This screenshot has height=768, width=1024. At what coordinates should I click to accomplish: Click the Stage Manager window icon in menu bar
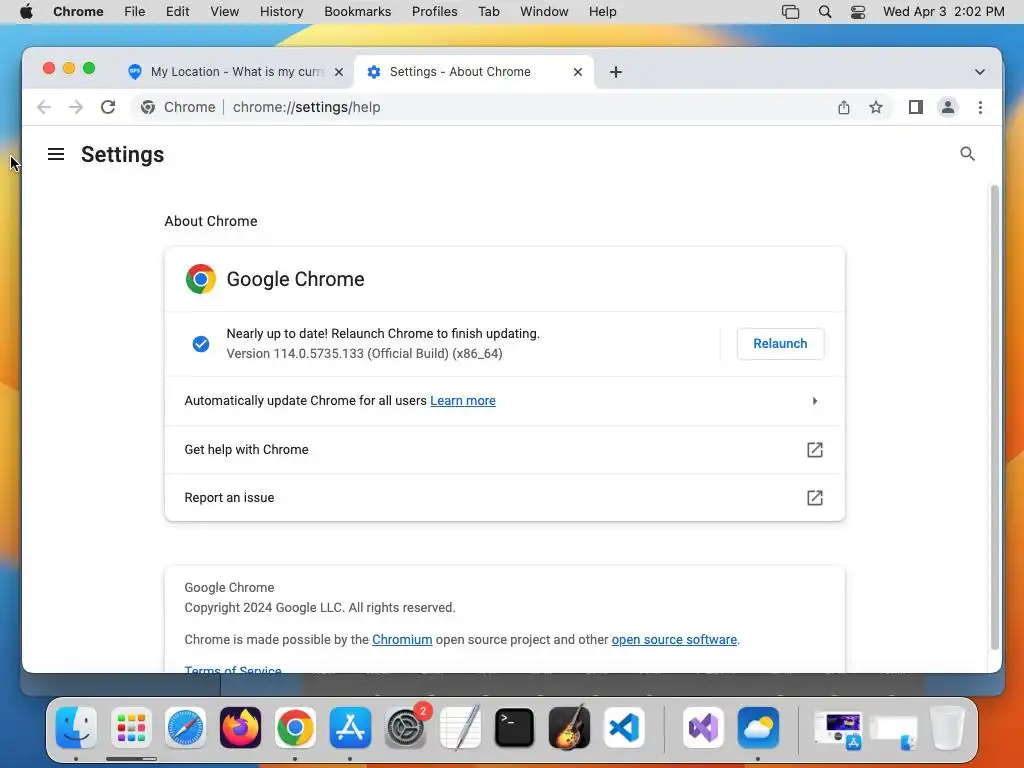pos(790,12)
